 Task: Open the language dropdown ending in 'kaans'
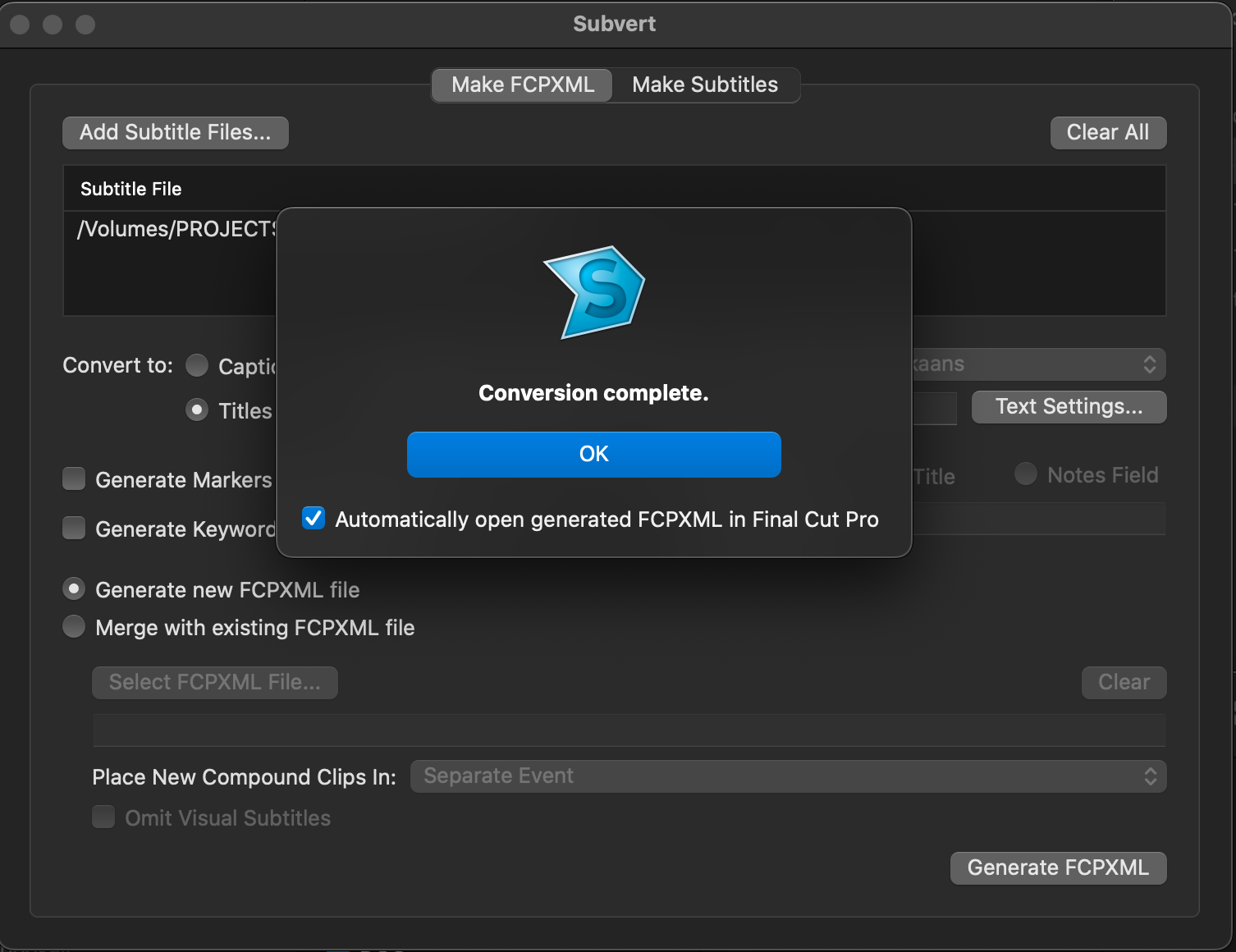(1038, 364)
